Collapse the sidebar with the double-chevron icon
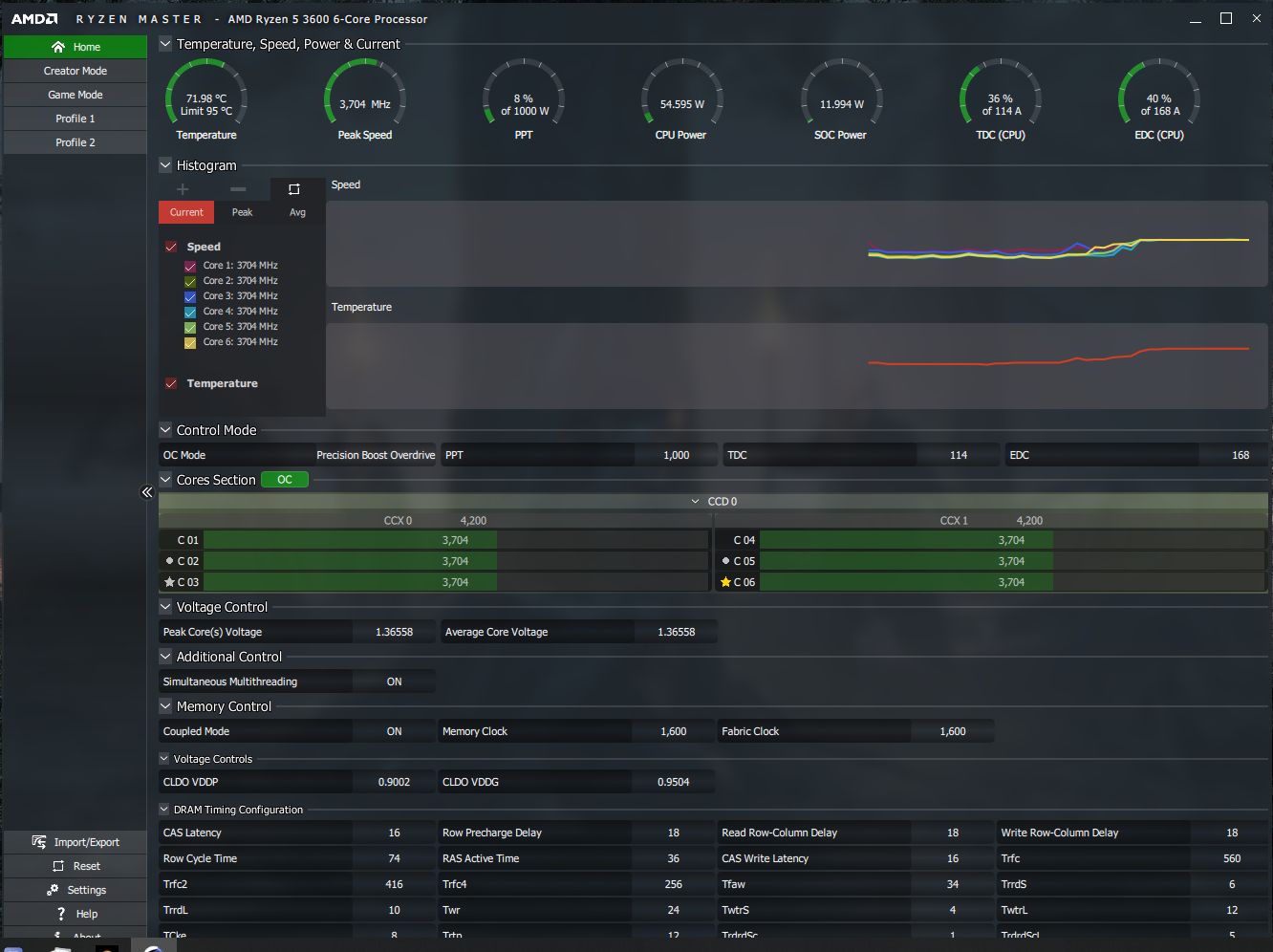Screen dimensions: 1273x952 [147, 492]
